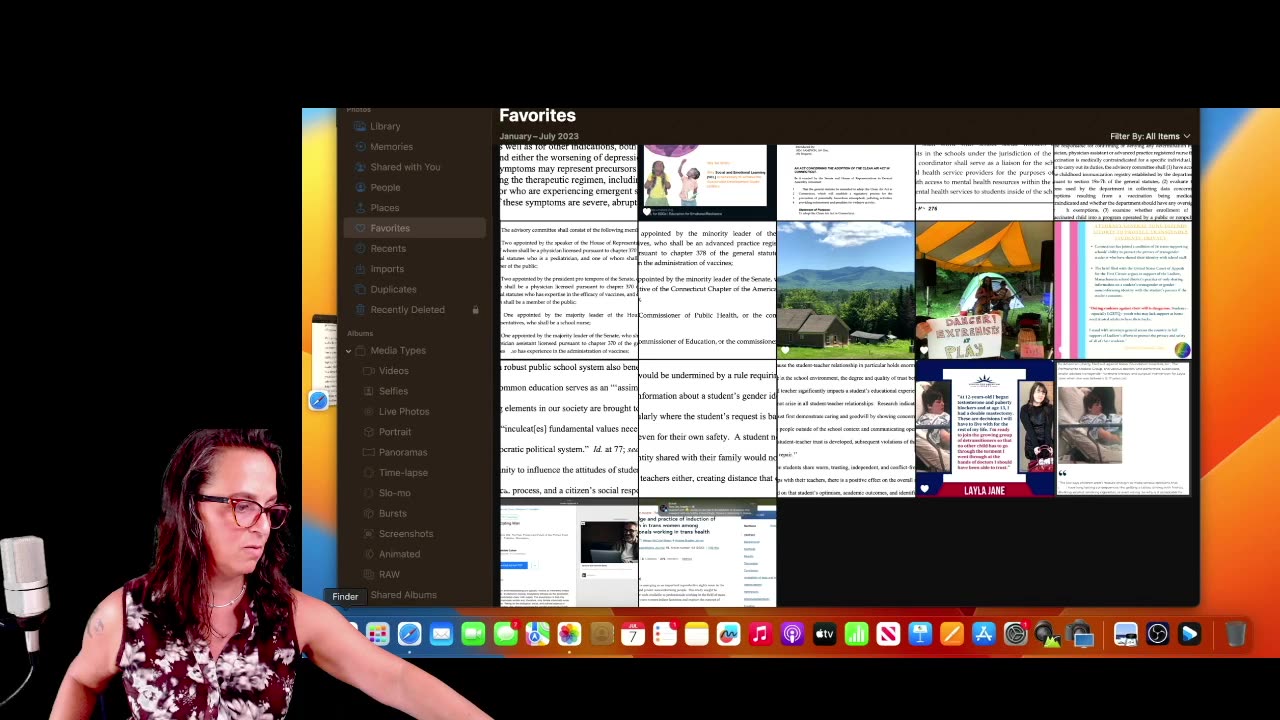Screen dimensions: 1280x720
Task: Open Messages from the Dock
Action: click(x=505, y=634)
